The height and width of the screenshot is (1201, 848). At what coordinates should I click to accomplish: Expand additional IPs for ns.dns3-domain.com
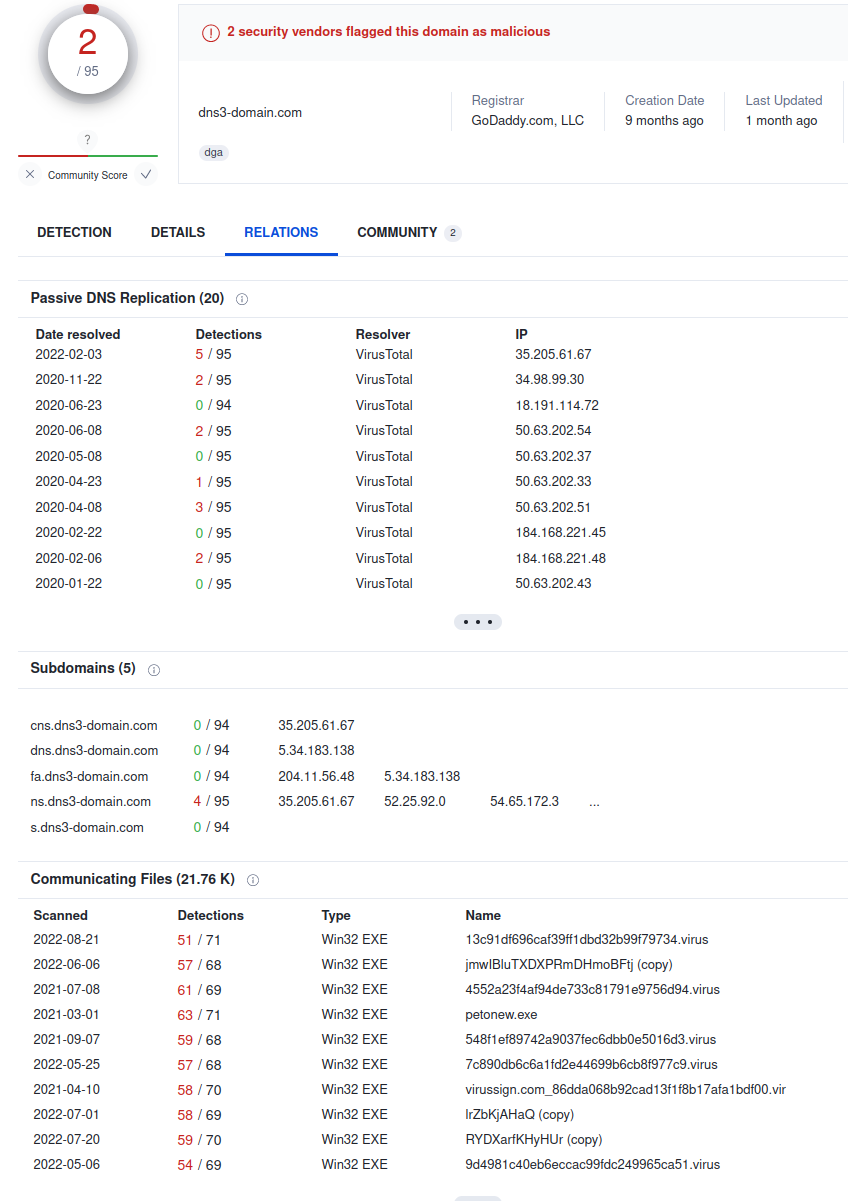(x=595, y=802)
